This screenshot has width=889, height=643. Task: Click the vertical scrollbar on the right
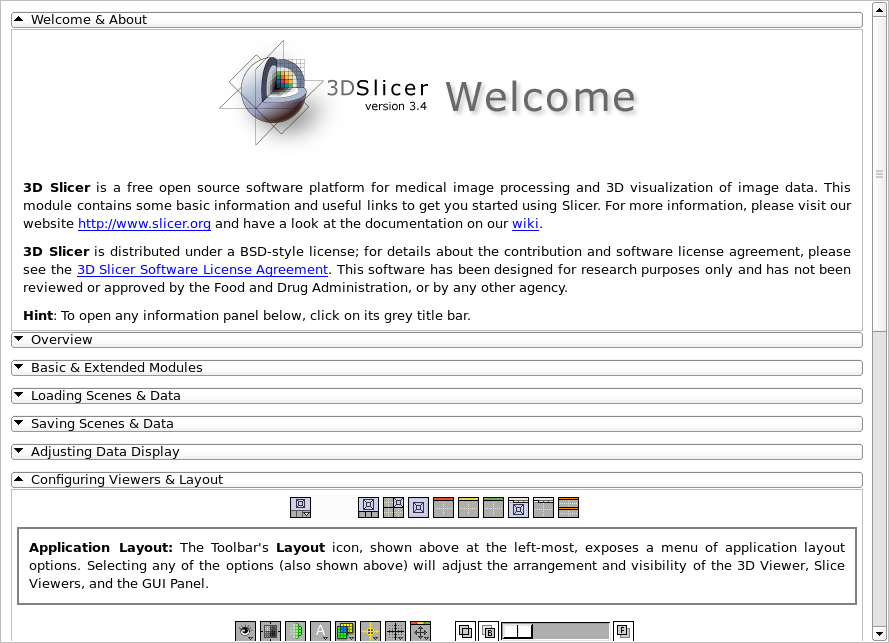[879, 172]
